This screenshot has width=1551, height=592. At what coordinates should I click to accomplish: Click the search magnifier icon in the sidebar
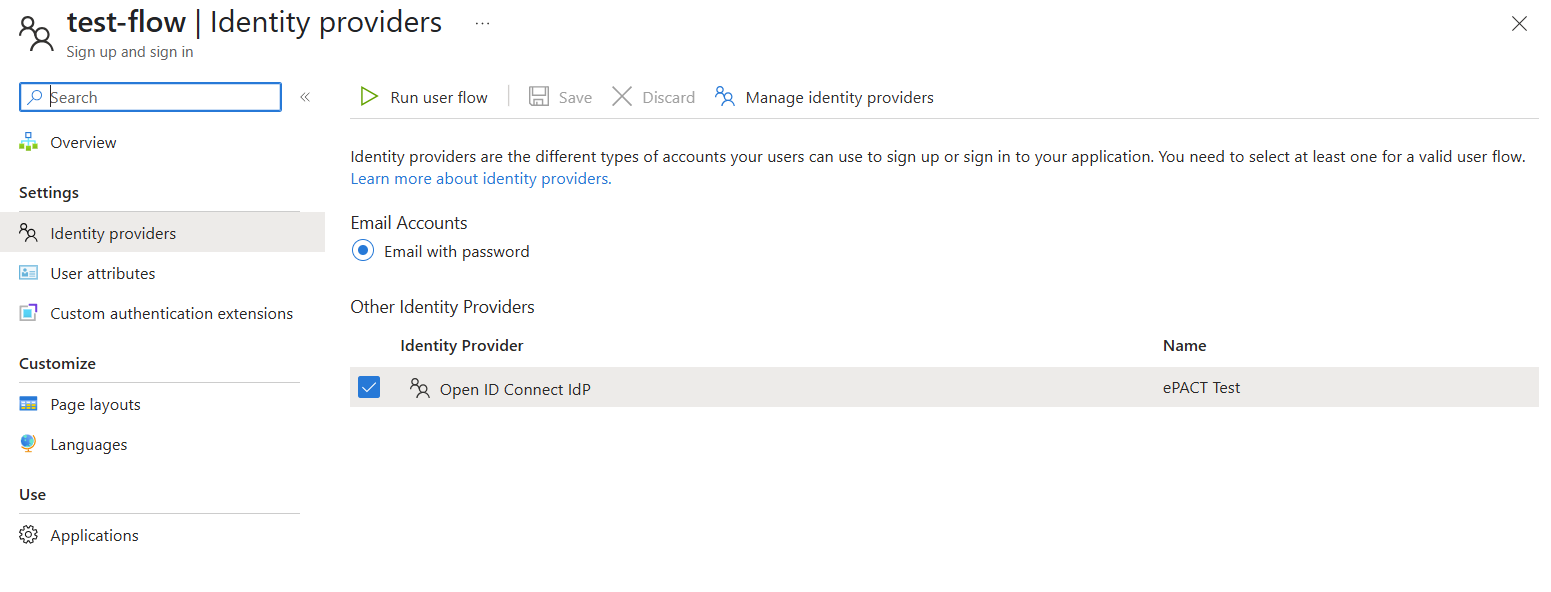pos(34,96)
